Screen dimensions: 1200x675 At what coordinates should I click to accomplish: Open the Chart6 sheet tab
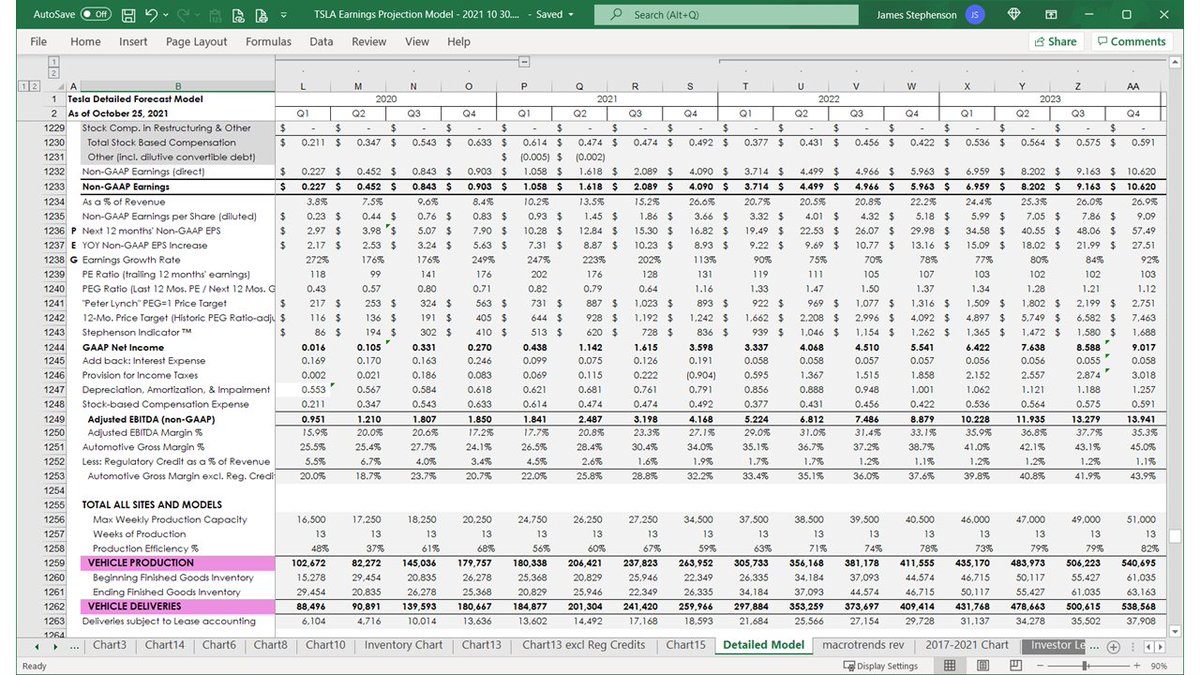[219, 645]
